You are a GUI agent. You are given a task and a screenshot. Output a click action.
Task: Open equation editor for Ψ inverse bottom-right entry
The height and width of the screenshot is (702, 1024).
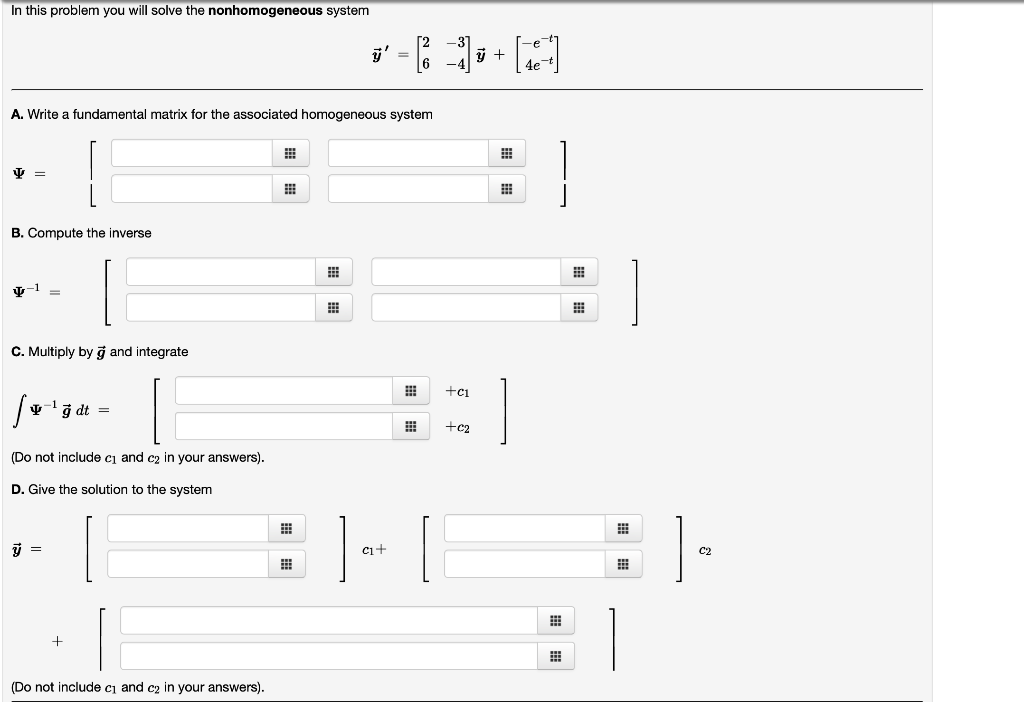[578, 307]
